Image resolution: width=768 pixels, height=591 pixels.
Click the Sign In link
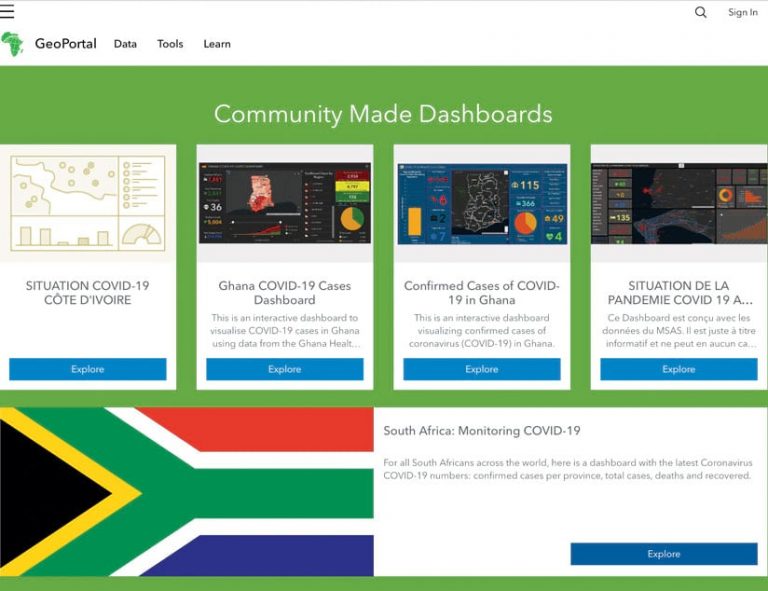[743, 12]
